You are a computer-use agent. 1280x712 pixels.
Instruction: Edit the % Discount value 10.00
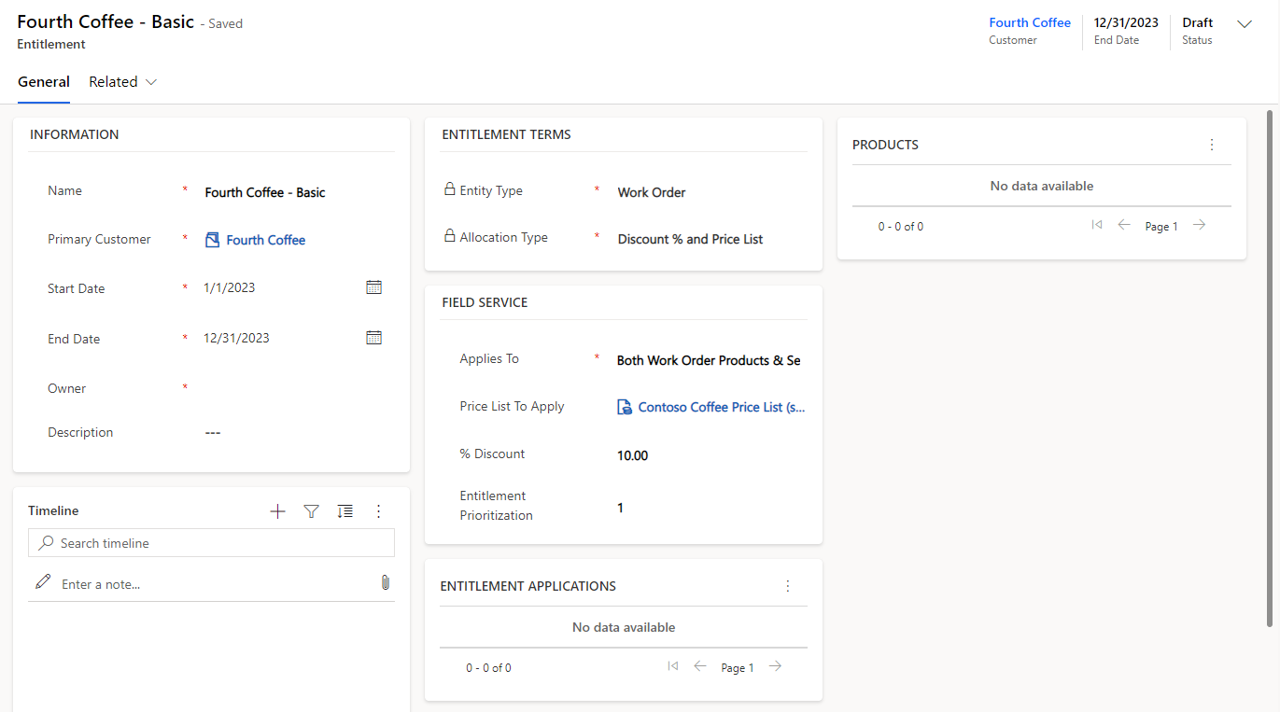pos(633,455)
